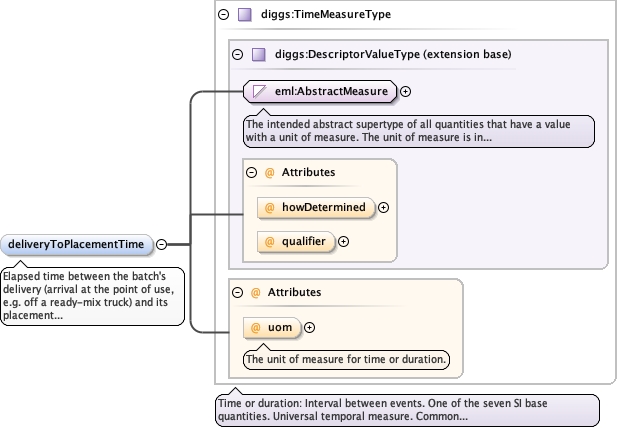This screenshot has height=430, width=618.
Task: Click the diggs:TimeMeasureType title text
Action: click(326, 15)
